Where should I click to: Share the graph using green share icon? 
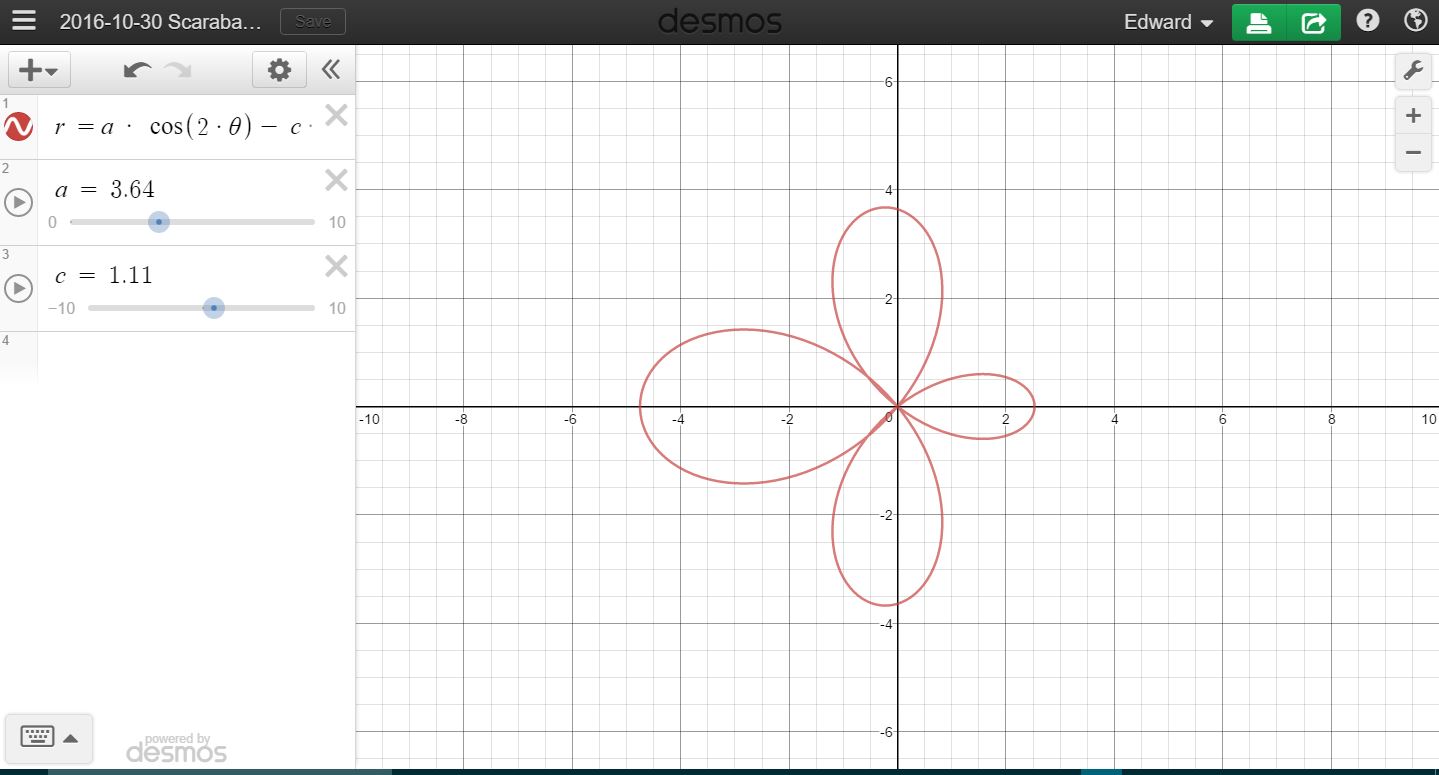(1313, 21)
